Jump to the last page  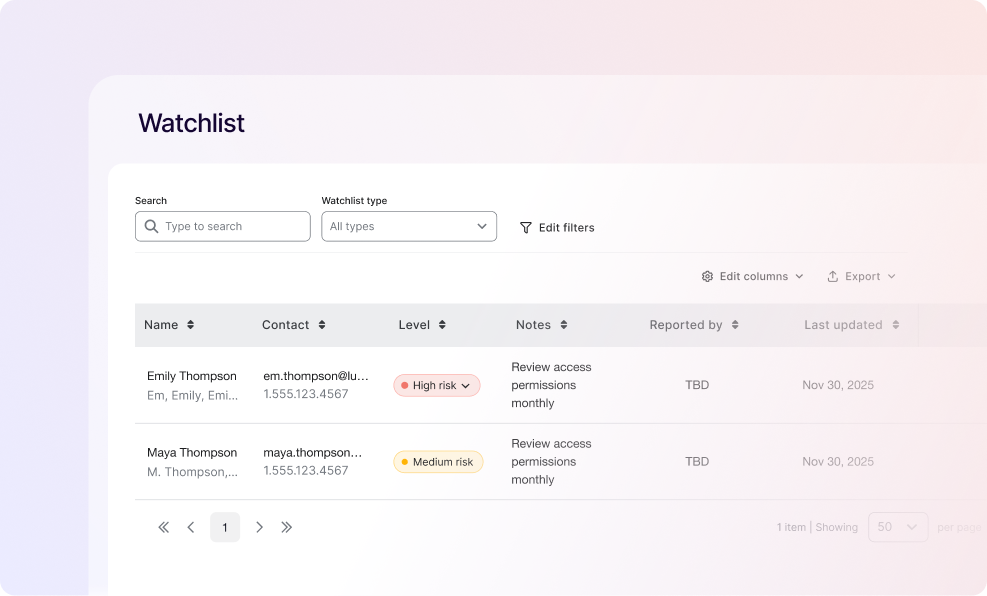(286, 527)
